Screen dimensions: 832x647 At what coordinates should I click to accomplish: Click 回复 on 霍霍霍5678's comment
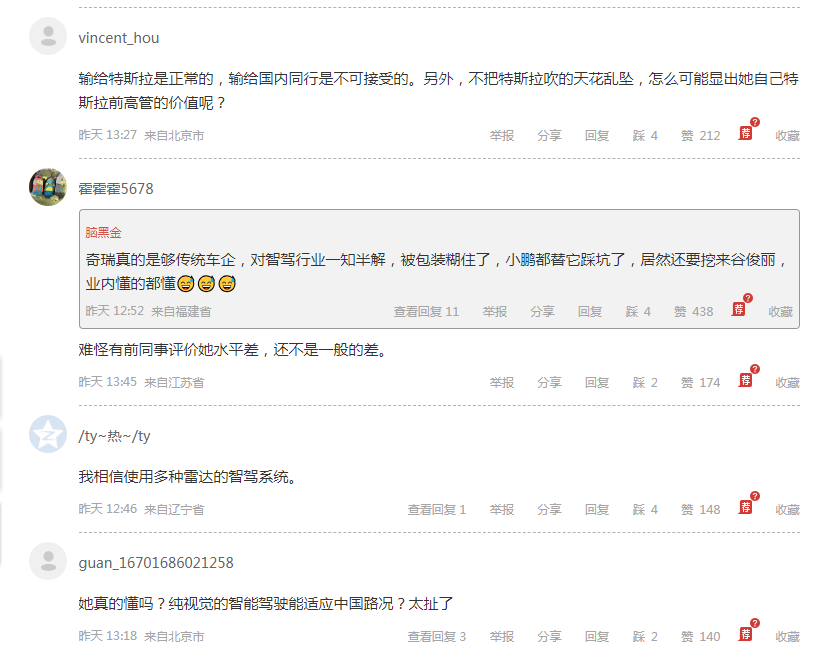[597, 383]
